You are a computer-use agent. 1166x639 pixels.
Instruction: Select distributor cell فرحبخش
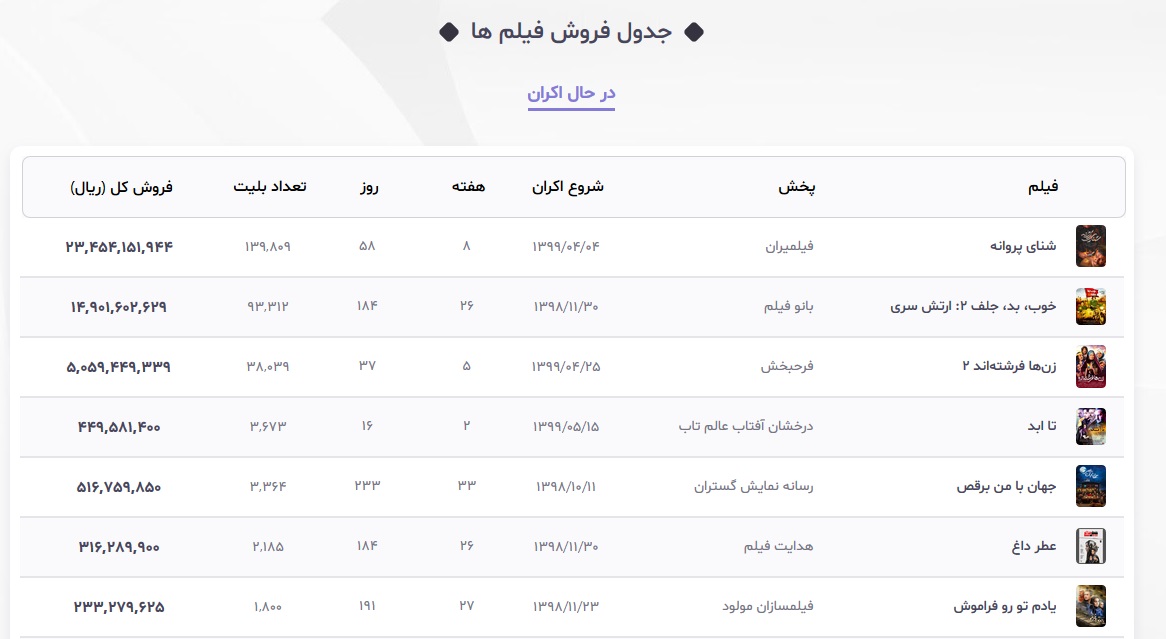click(x=787, y=367)
